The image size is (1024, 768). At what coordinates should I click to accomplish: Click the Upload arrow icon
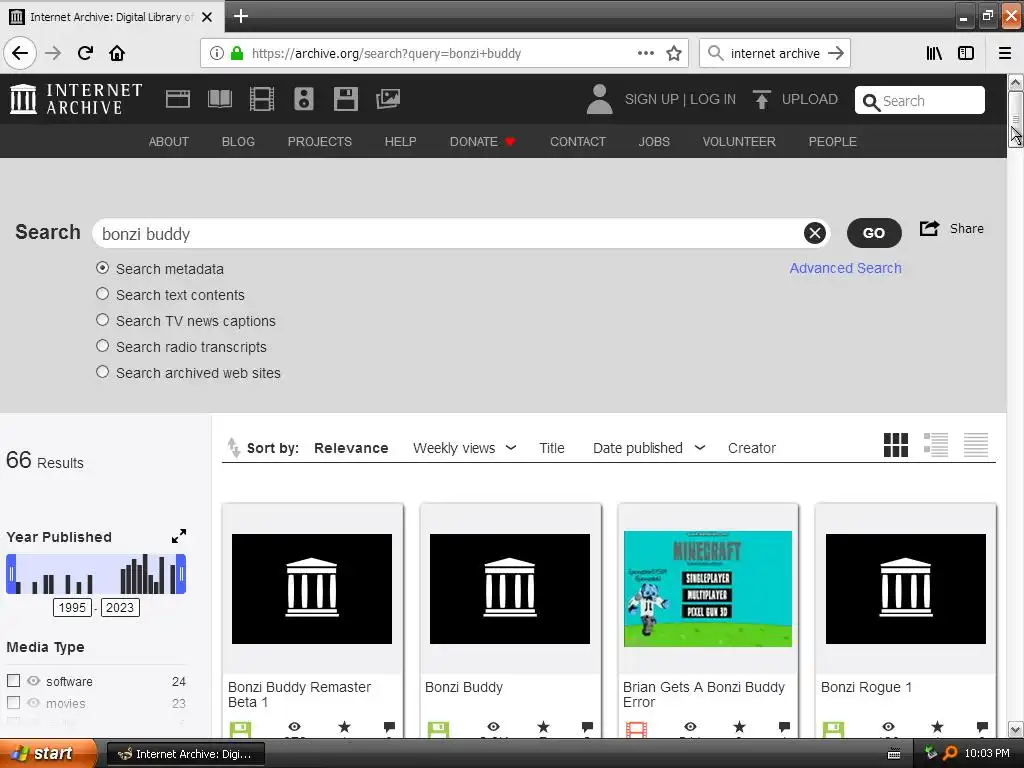point(761,99)
